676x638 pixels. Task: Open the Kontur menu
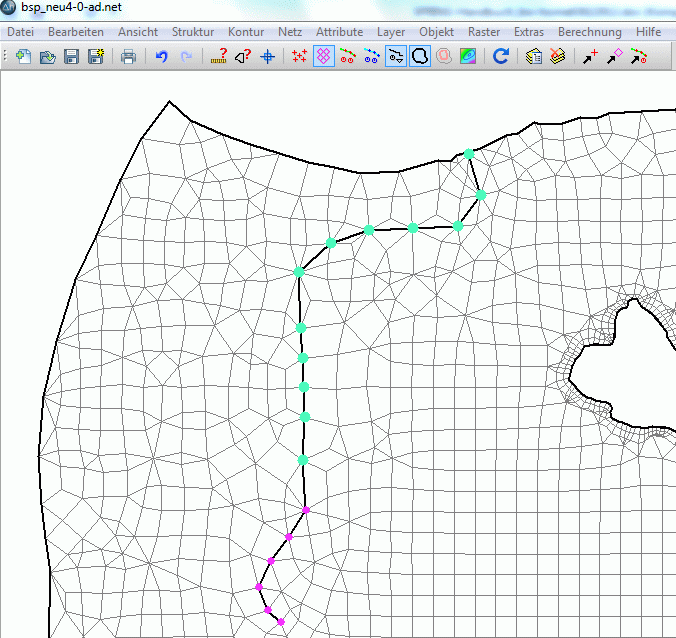pyautogui.click(x=246, y=32)
